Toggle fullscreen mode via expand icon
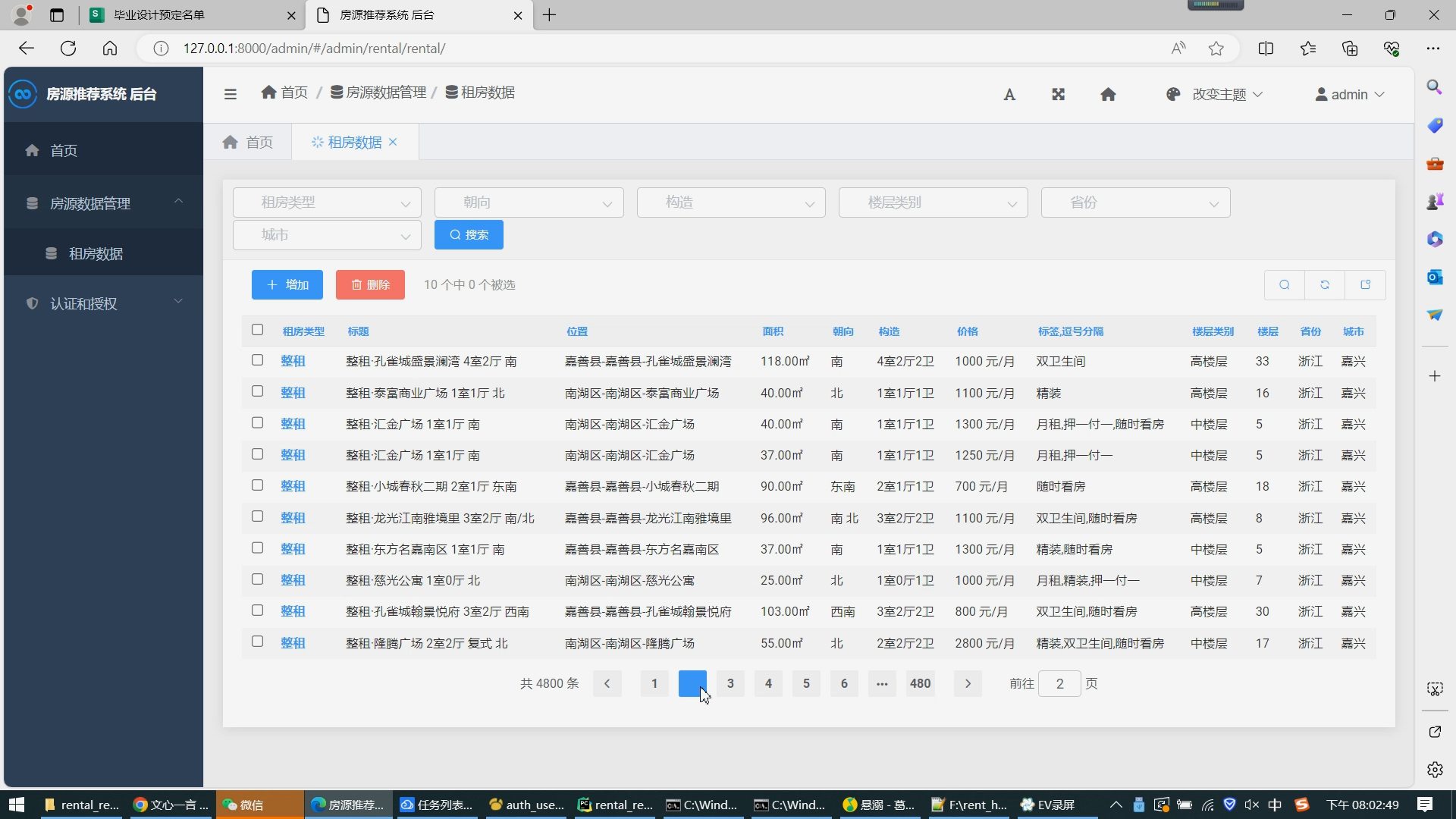The image size is (1456, 819). tap(1058, 94)
